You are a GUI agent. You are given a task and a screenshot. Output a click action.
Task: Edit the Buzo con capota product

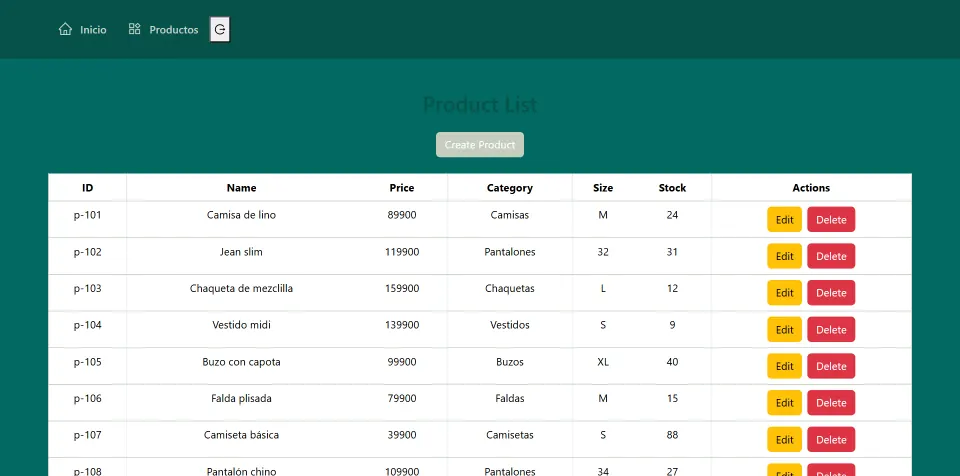[784, 366]
